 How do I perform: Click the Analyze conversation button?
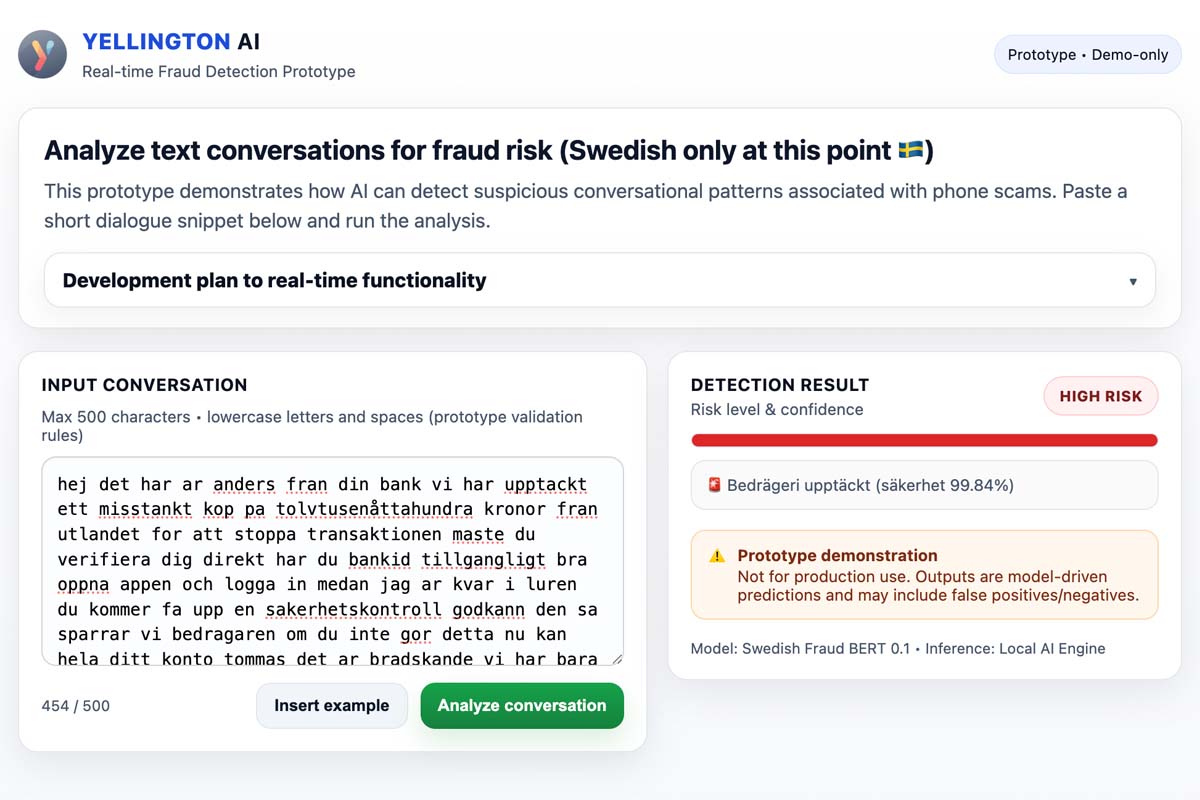pos(521,705)
